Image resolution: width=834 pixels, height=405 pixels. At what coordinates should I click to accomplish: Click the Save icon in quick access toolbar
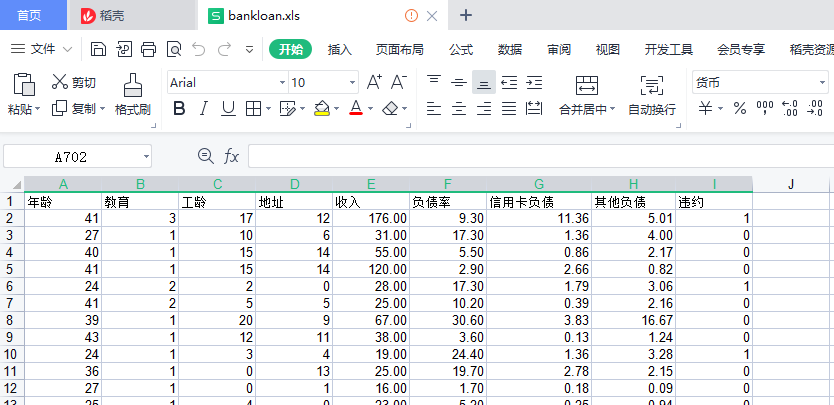[x=98, y=49]
